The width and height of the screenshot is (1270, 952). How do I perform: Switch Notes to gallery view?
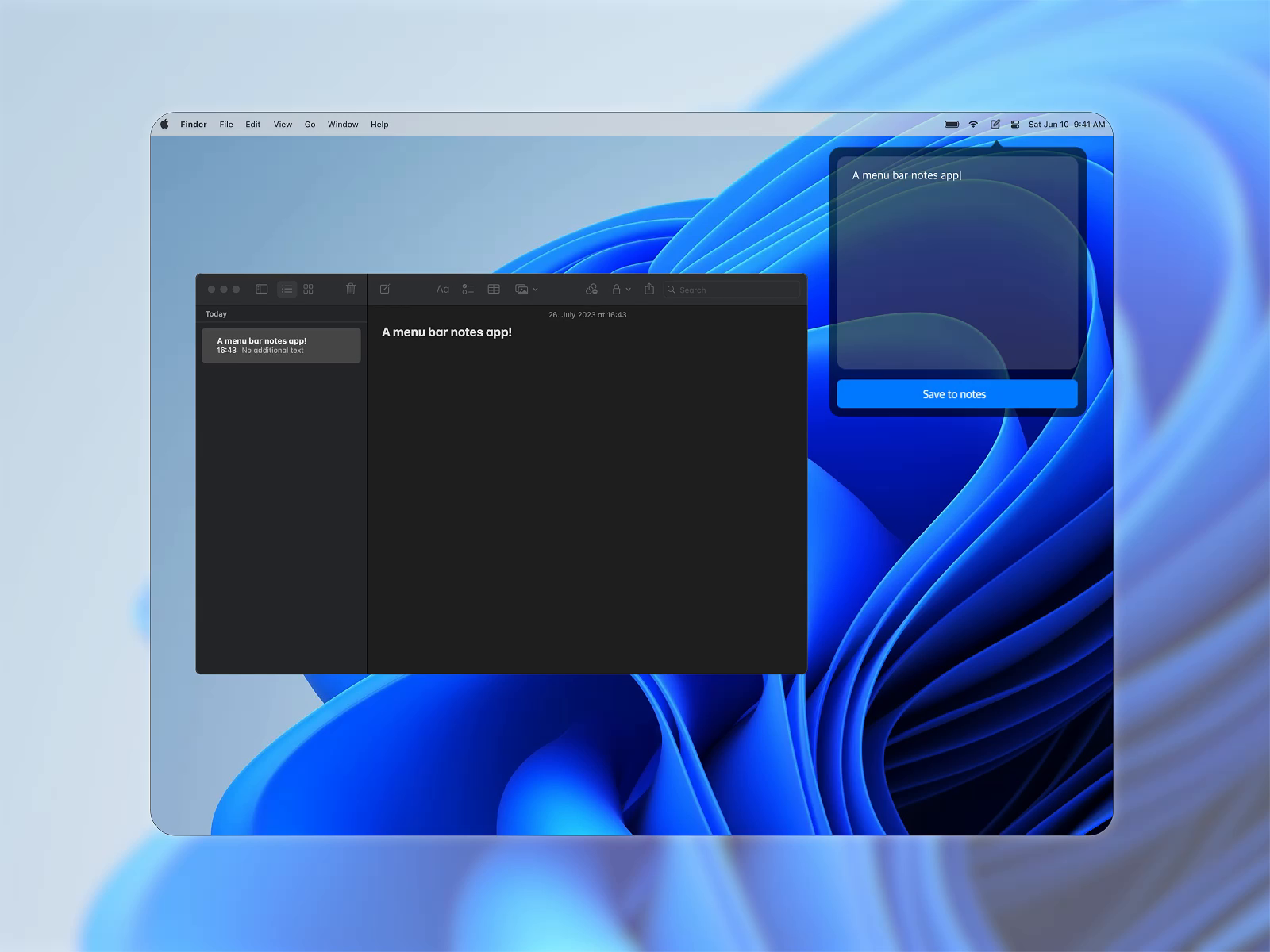click(x=309, y=290)
